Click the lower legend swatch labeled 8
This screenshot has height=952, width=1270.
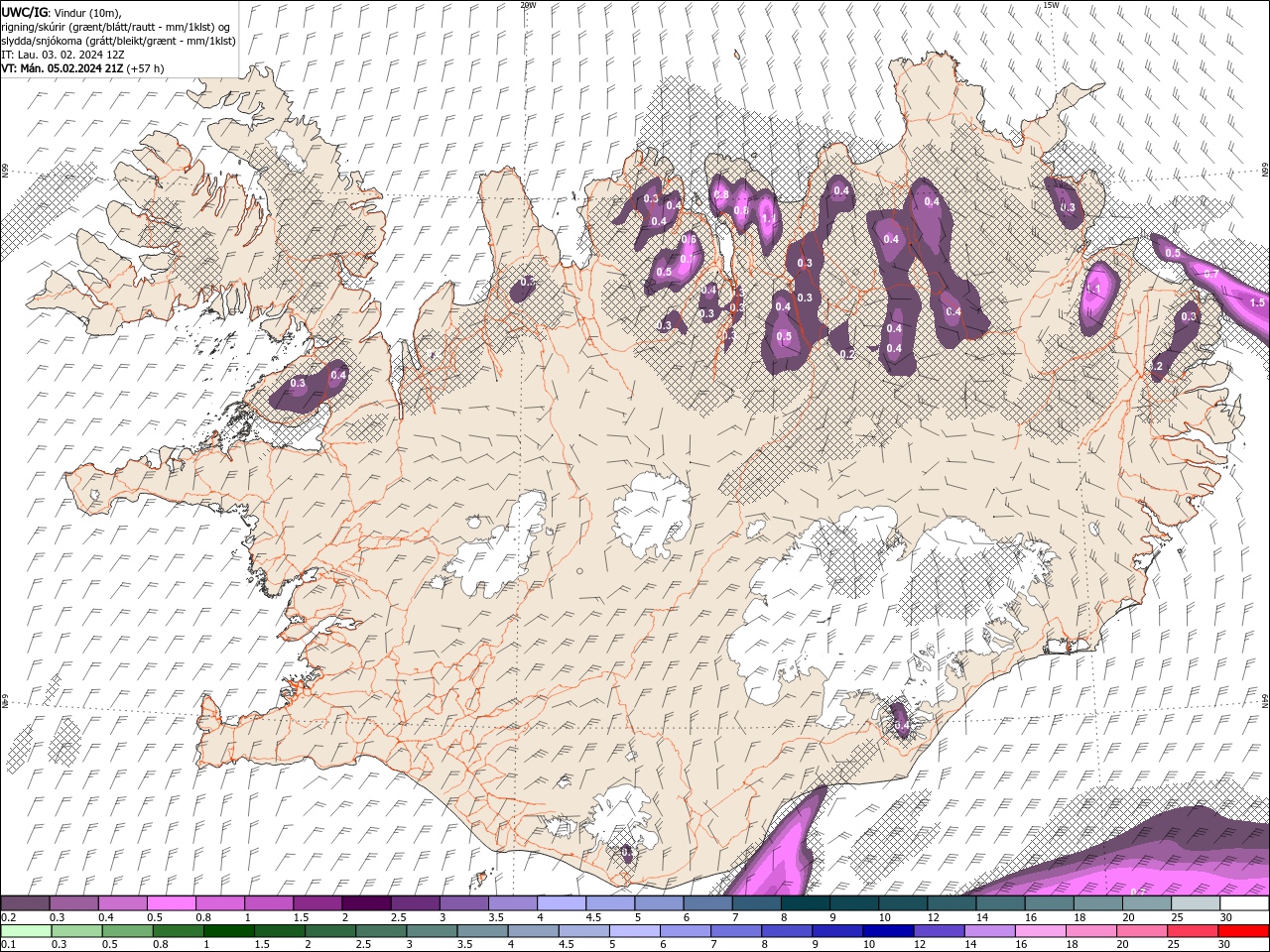(787, 931)
